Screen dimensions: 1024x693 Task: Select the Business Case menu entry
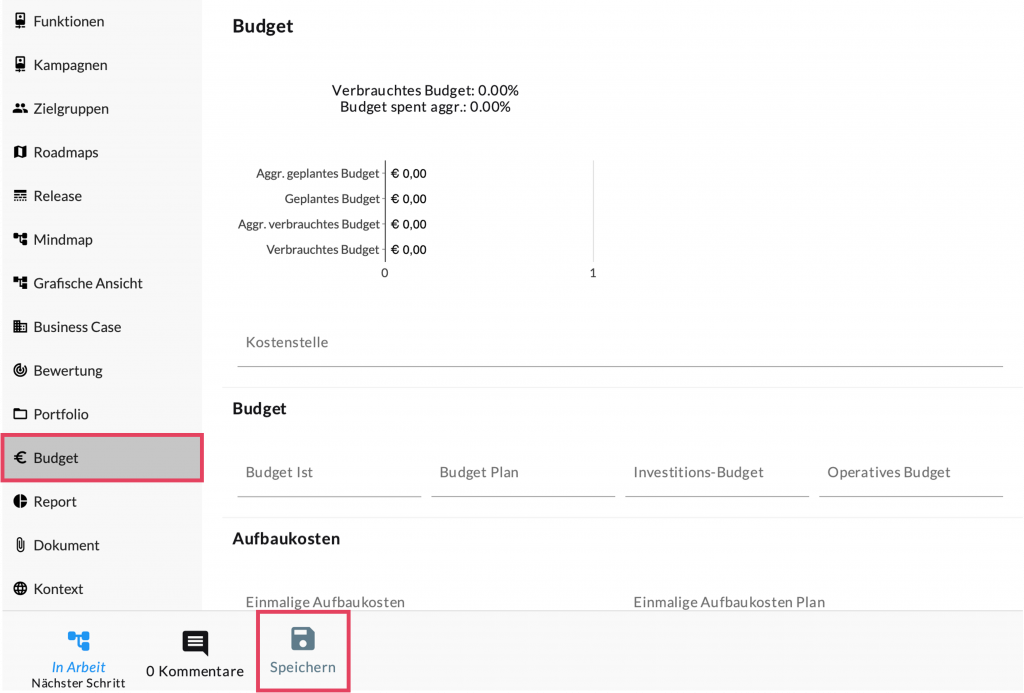click(76, 327)
